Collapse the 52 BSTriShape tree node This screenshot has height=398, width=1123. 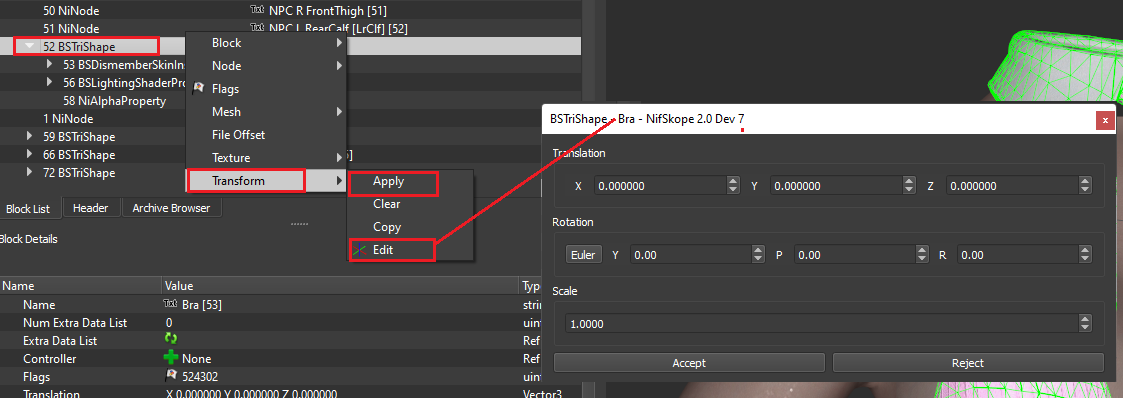(29, 46)
